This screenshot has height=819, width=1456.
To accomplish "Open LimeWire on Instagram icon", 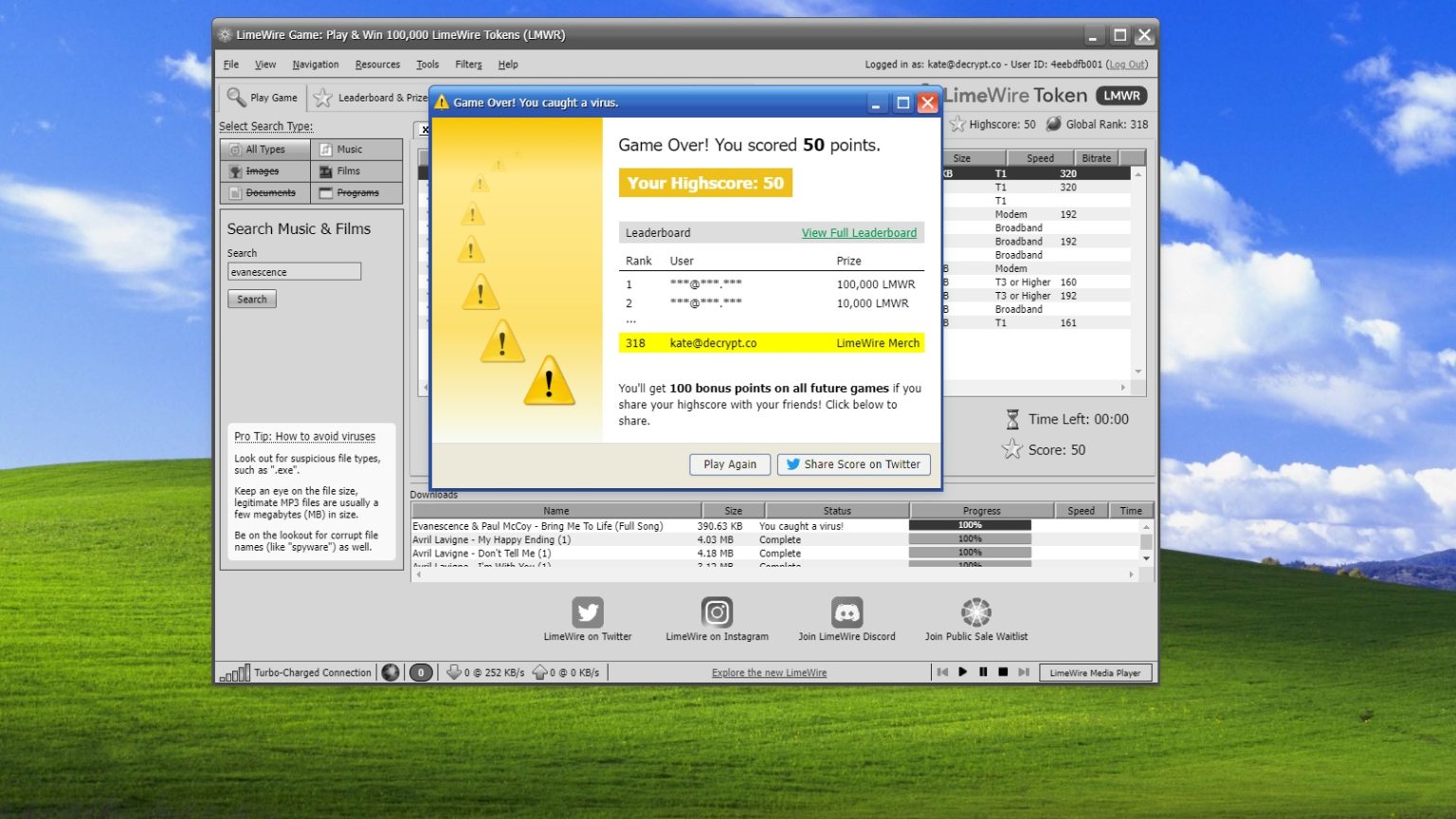I will pyautogui.click(x=718, y=611).
